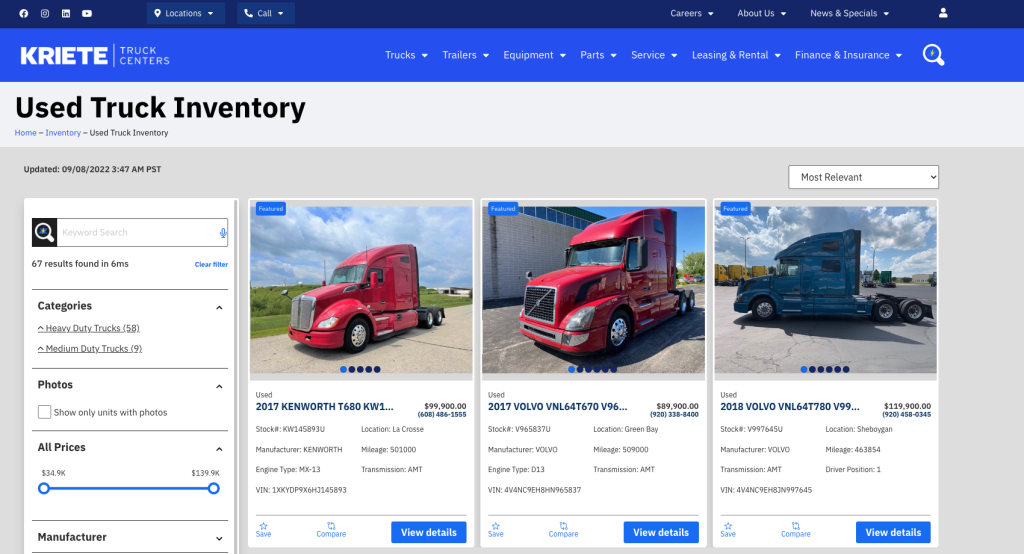Open the Trucks menu
The width and height of the screenshot is (1024, 554).
coord(406,55)
